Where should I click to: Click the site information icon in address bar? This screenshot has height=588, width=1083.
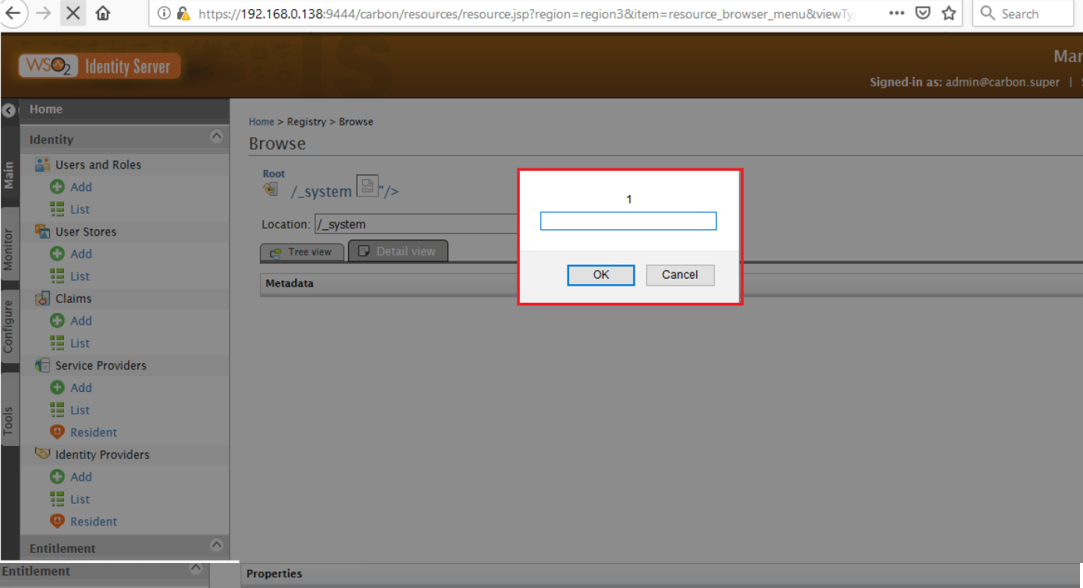pyautogui.click(x=164, y=13)
